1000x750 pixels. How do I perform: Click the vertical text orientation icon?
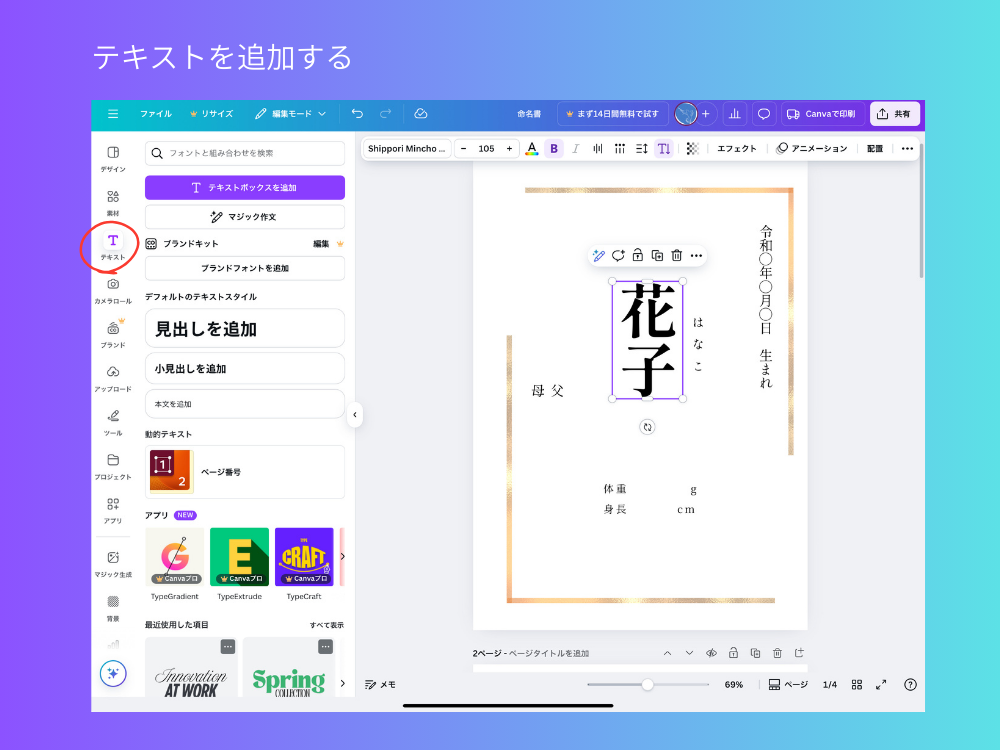(664, 148)
